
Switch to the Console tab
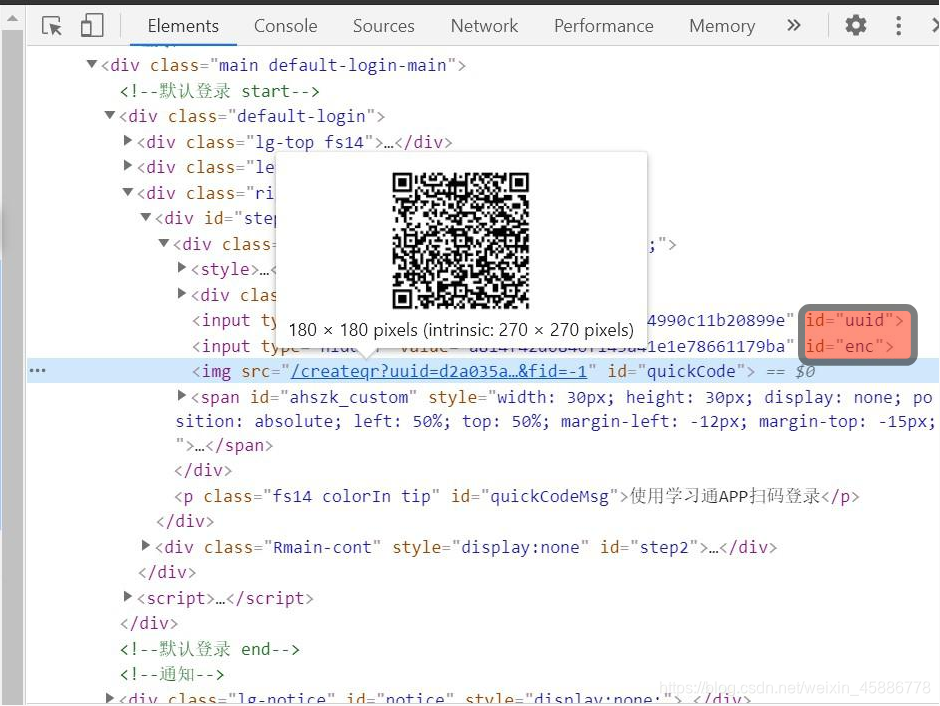(285, 26)
